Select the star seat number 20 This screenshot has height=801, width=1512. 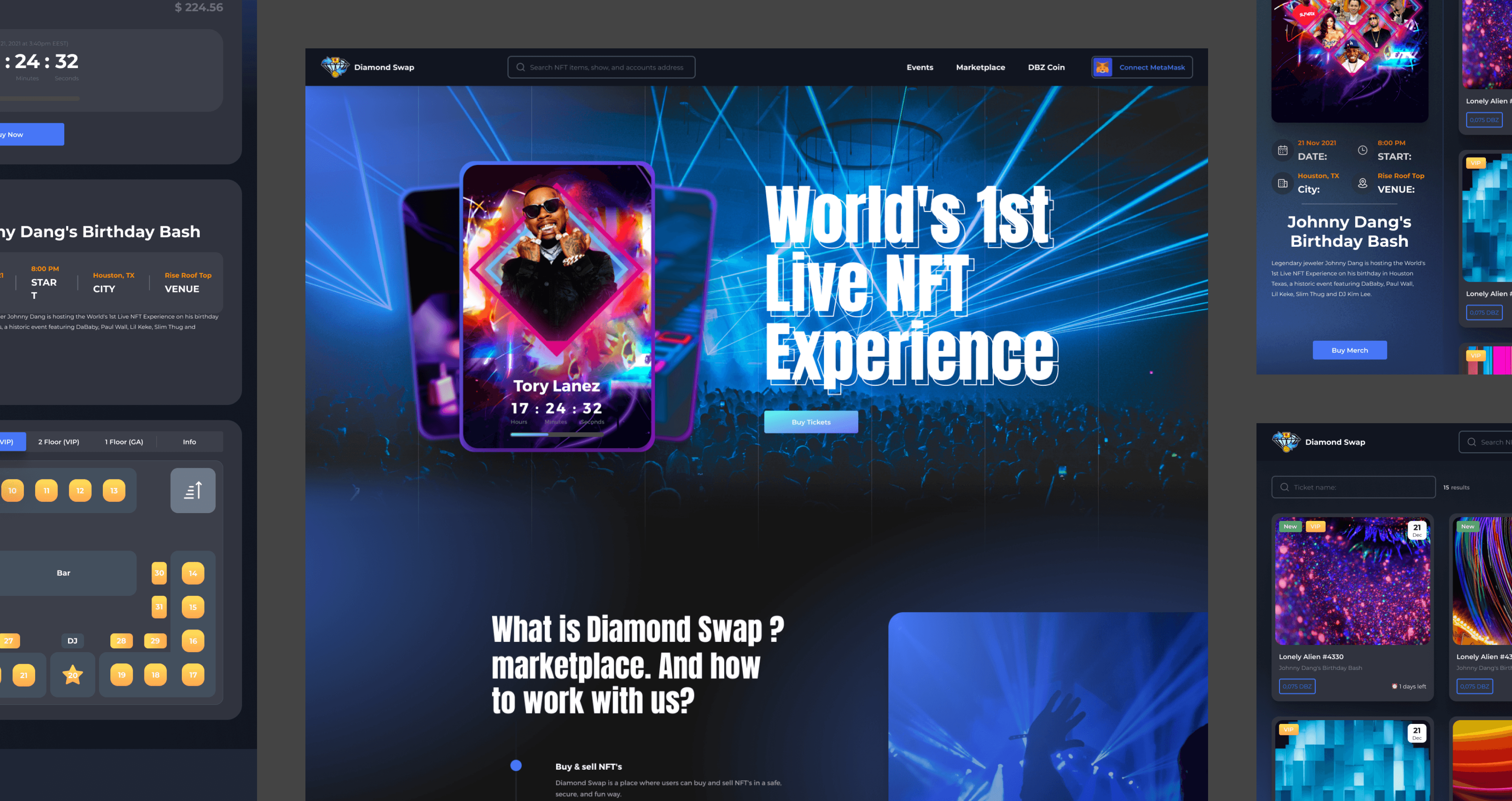point(73,675)
